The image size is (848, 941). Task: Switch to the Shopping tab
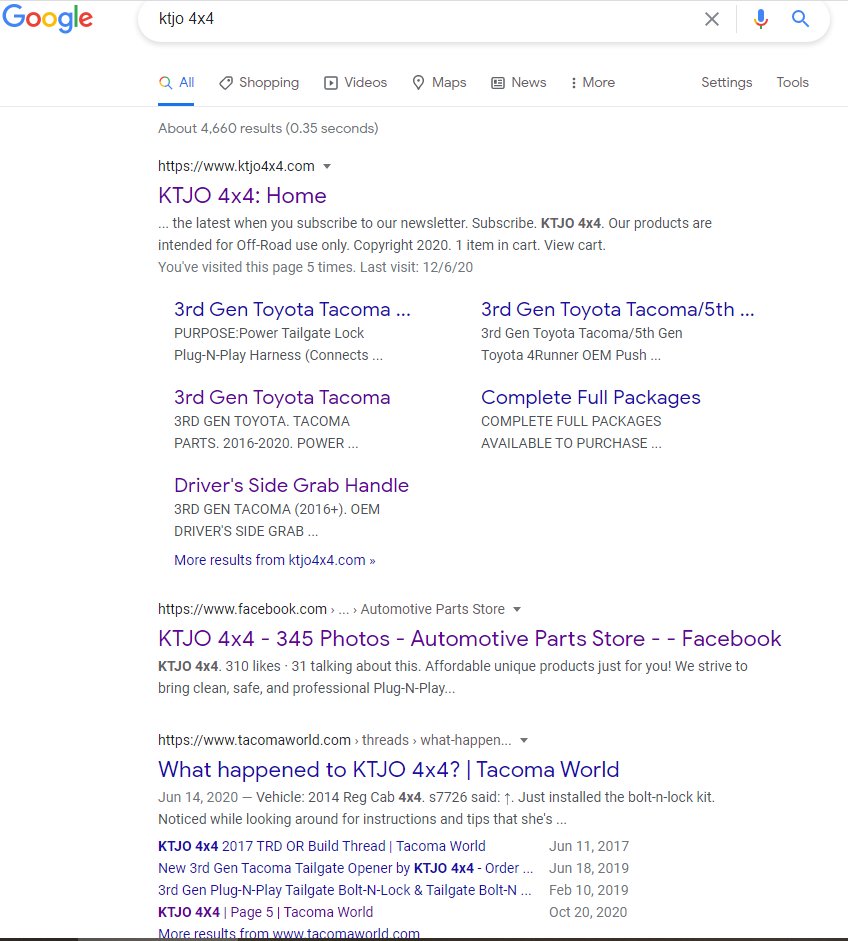point(259,83)
